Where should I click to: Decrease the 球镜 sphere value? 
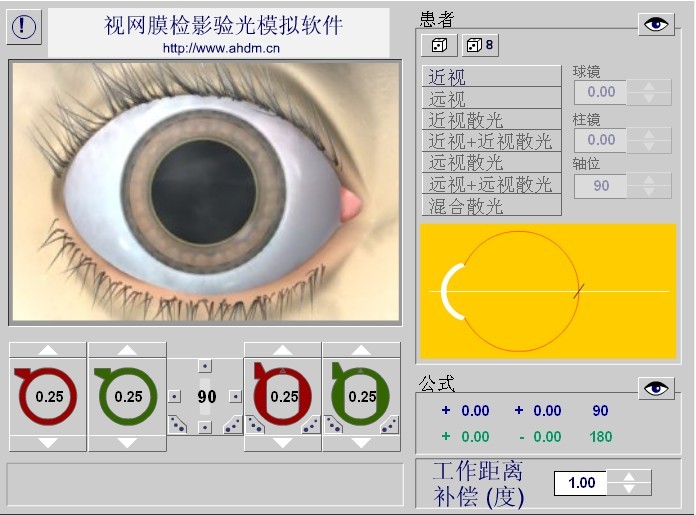tap(649, 98)
